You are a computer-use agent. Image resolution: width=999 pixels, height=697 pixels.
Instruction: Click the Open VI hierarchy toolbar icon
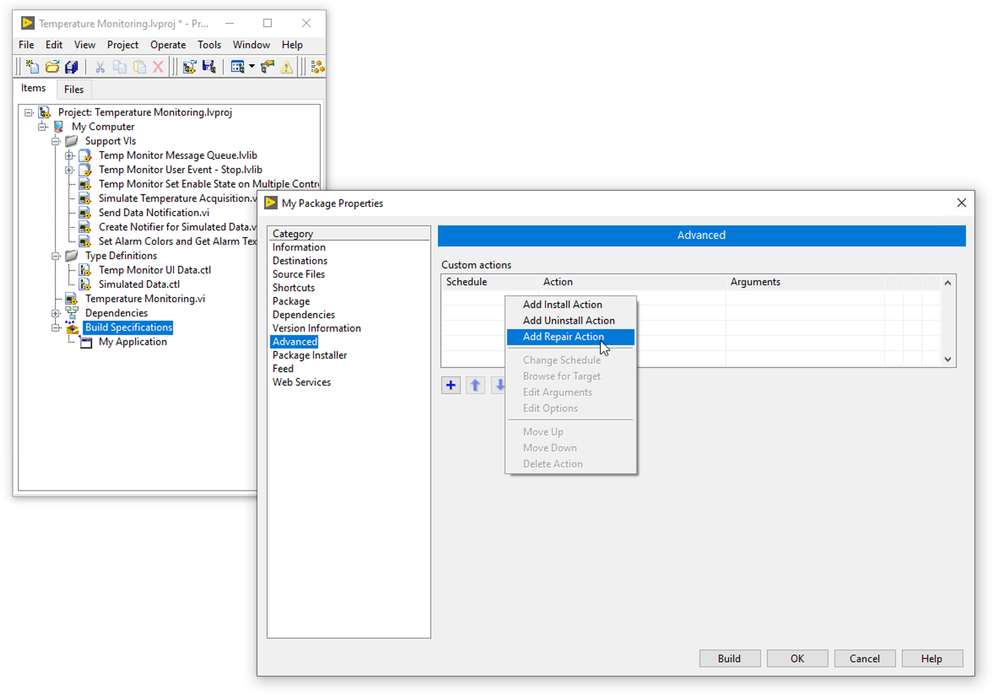[189, 66]
